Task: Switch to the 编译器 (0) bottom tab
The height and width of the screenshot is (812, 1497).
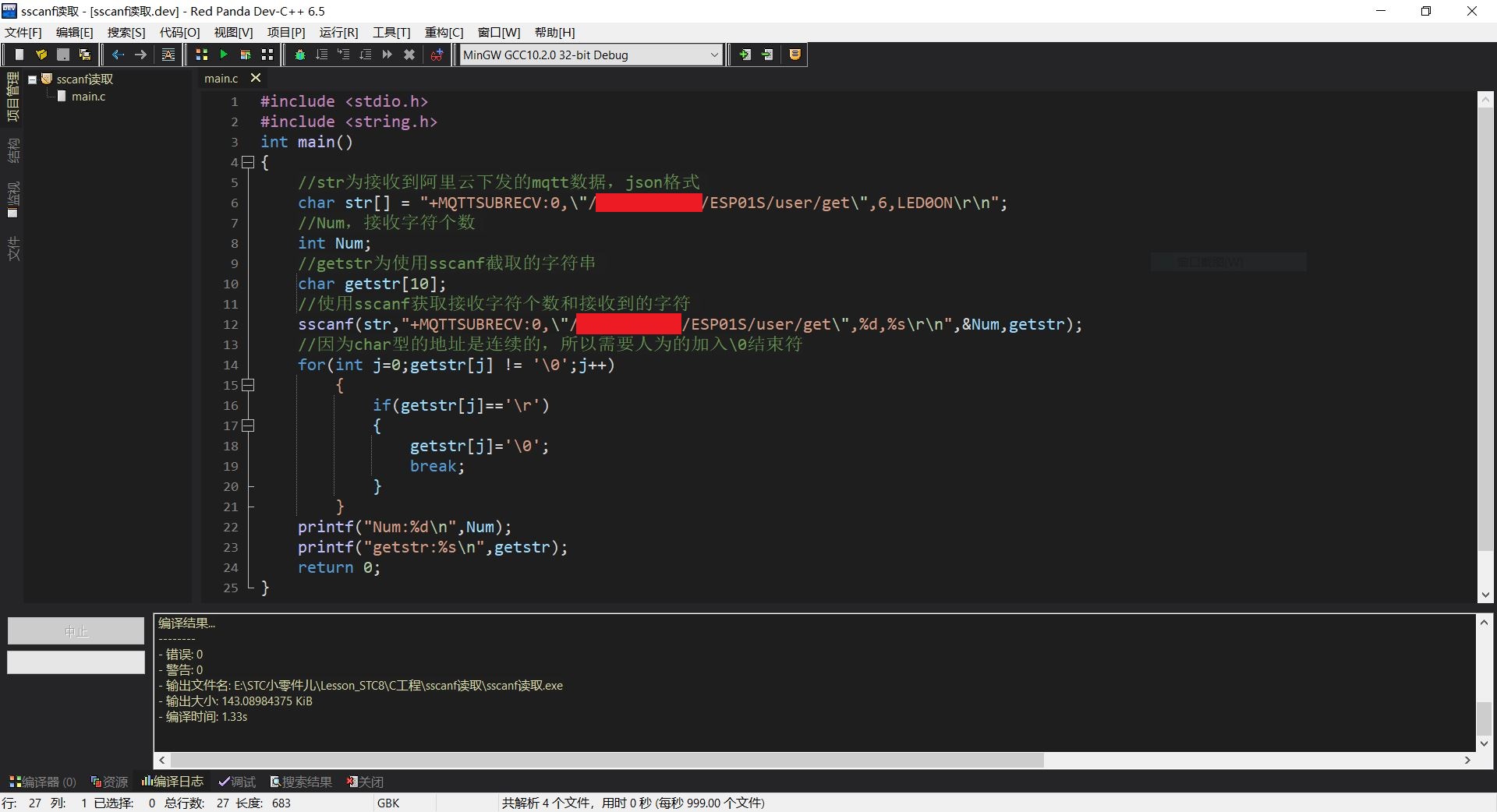Action: click(43, 782)
